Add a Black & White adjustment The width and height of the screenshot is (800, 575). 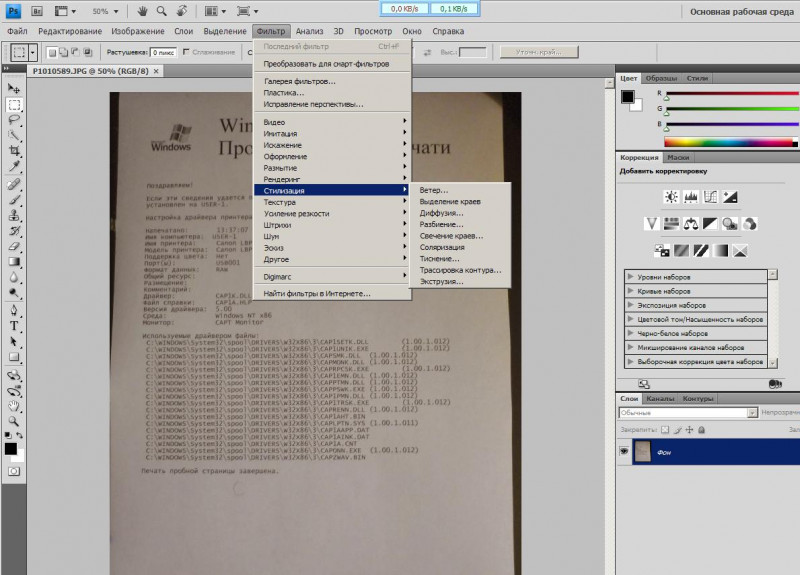[710, 223]
